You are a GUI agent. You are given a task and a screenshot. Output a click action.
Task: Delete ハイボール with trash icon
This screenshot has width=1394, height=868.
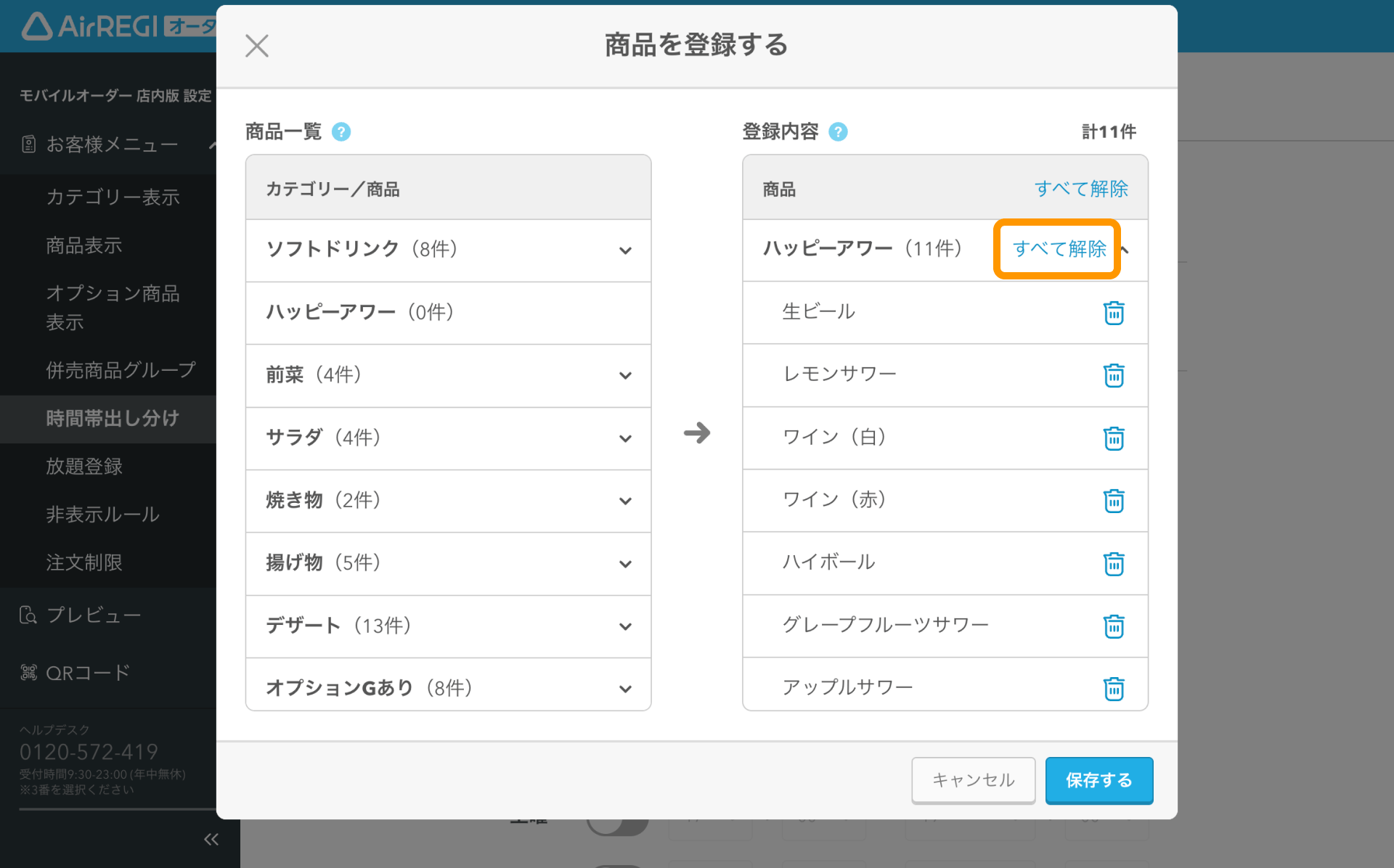1114,564
